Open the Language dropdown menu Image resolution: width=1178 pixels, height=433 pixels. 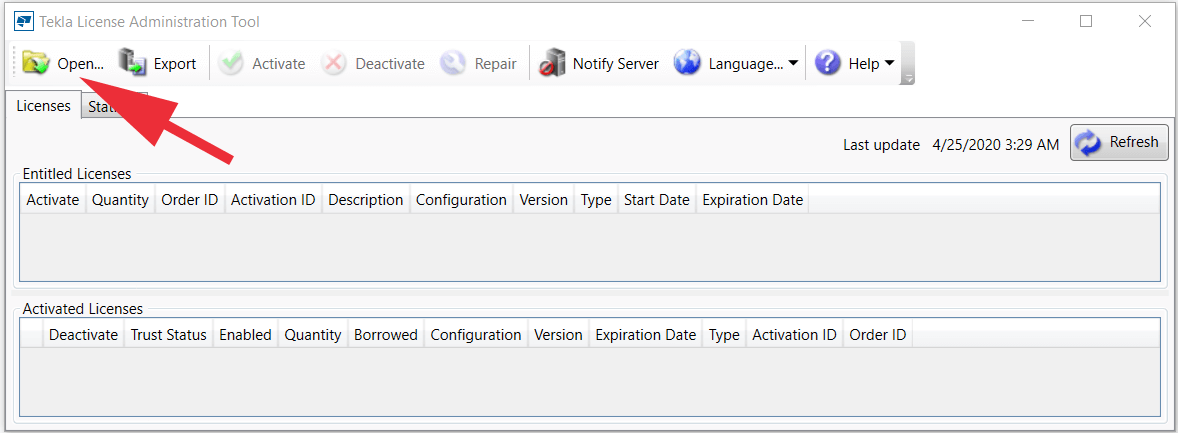click(x=735, y=64)
